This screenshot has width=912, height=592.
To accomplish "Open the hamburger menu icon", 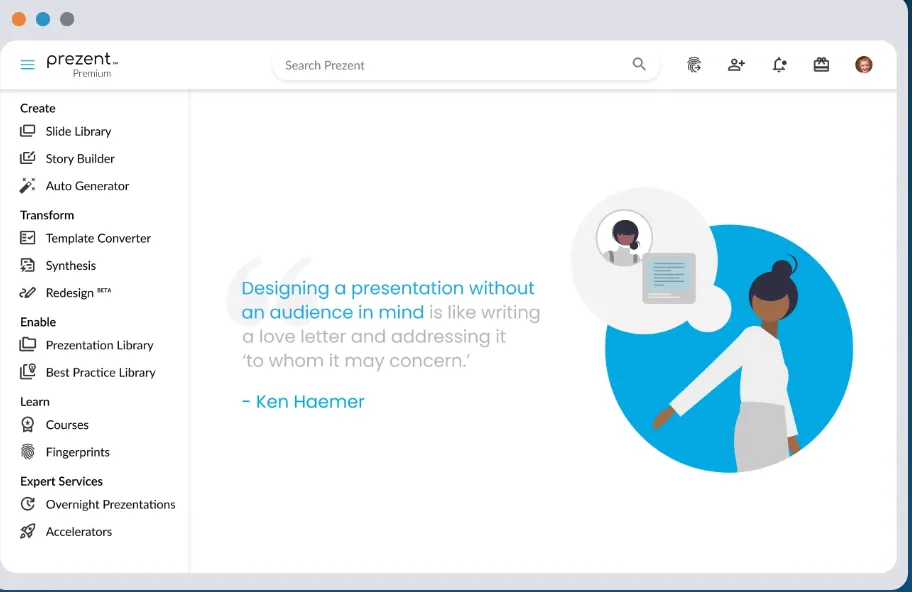I will pyautogui.click(x=27, y=65).
